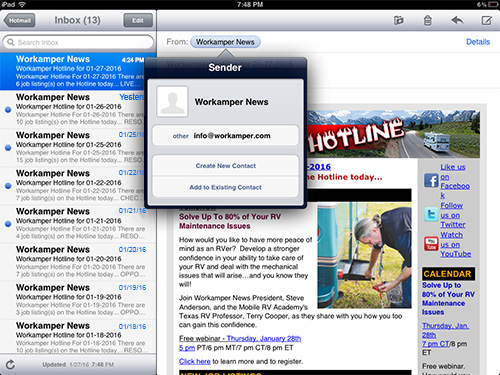500x375 pixels.
Task: Tap the Sender popup title
Action: click(x=225, y=68)
